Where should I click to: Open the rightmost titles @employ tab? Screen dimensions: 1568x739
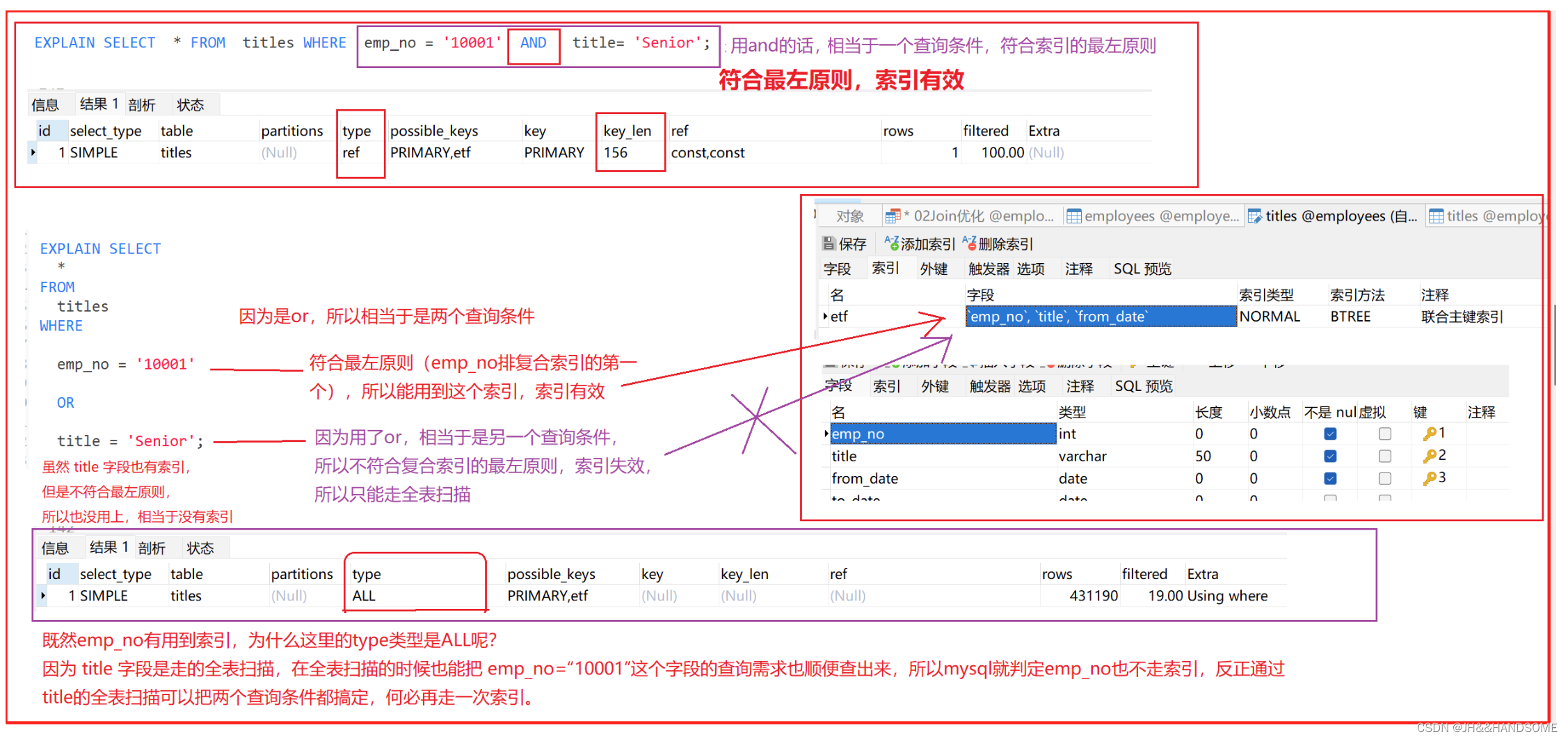tap(1486, 216)
